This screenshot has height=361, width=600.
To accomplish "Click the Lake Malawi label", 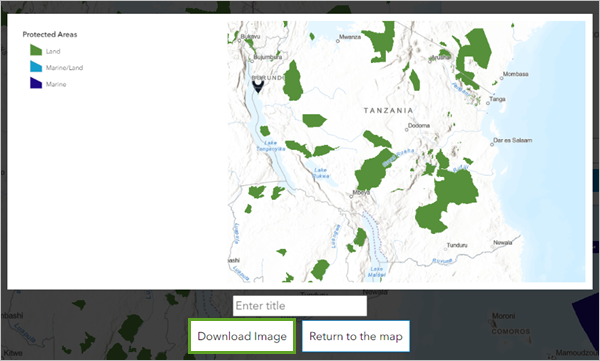I will point(377,272).
